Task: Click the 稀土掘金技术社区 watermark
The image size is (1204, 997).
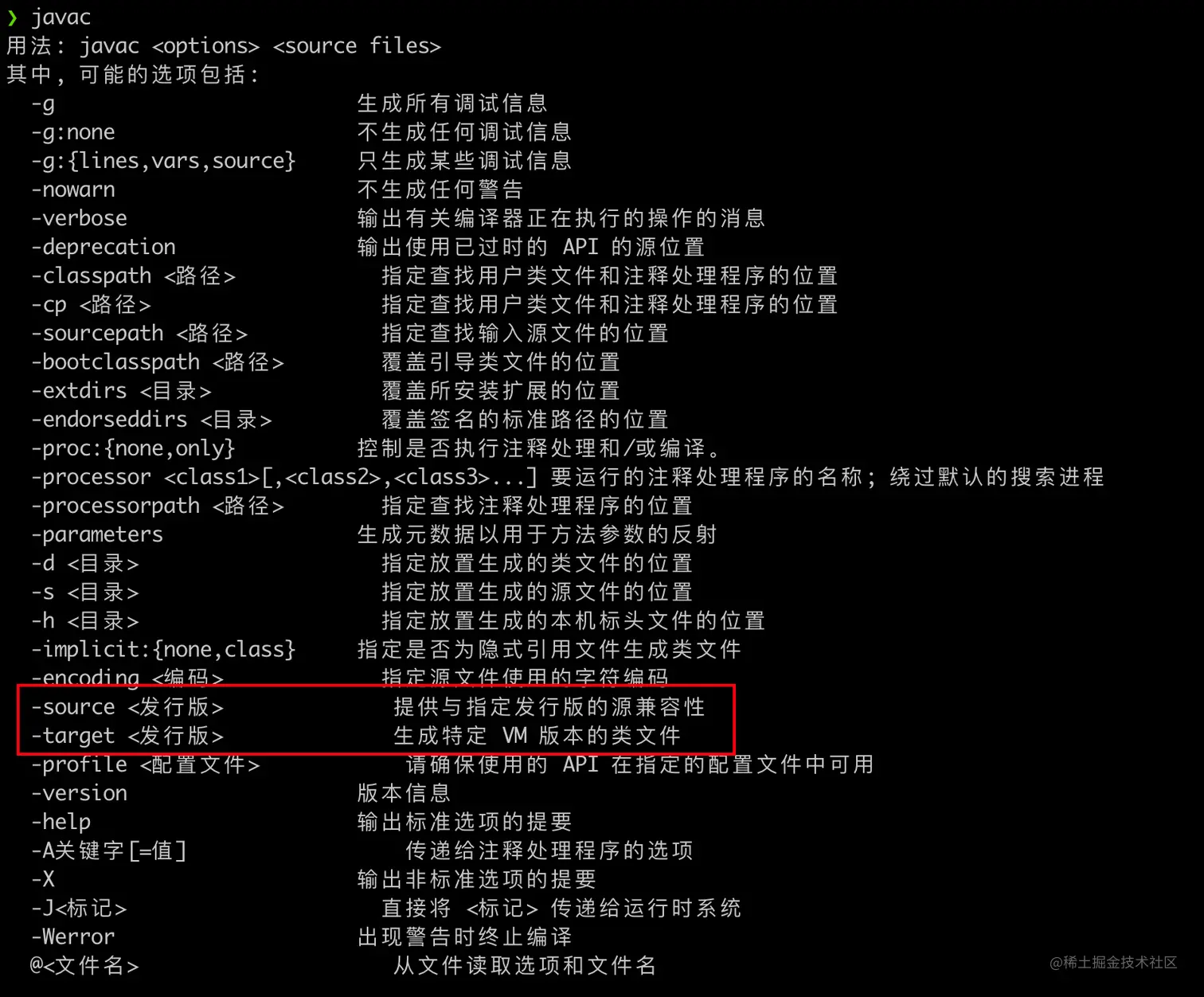Action: [x=1113, y=963]
